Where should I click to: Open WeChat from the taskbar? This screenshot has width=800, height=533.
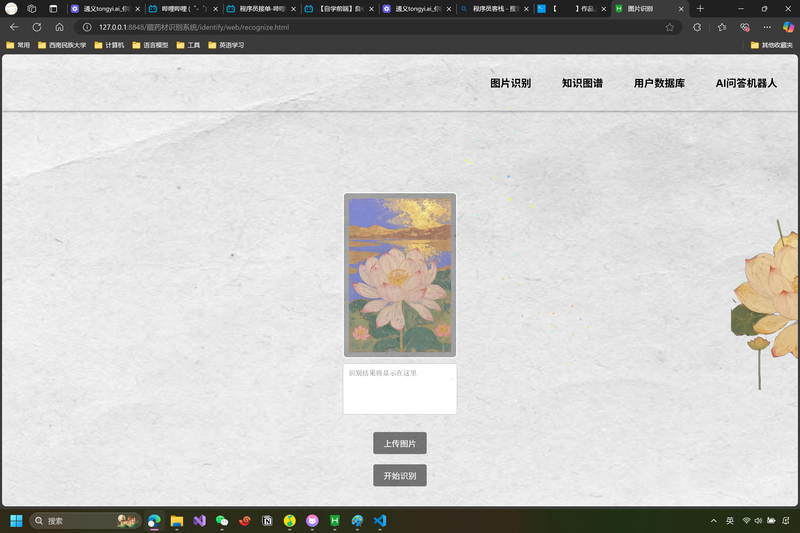222,521
